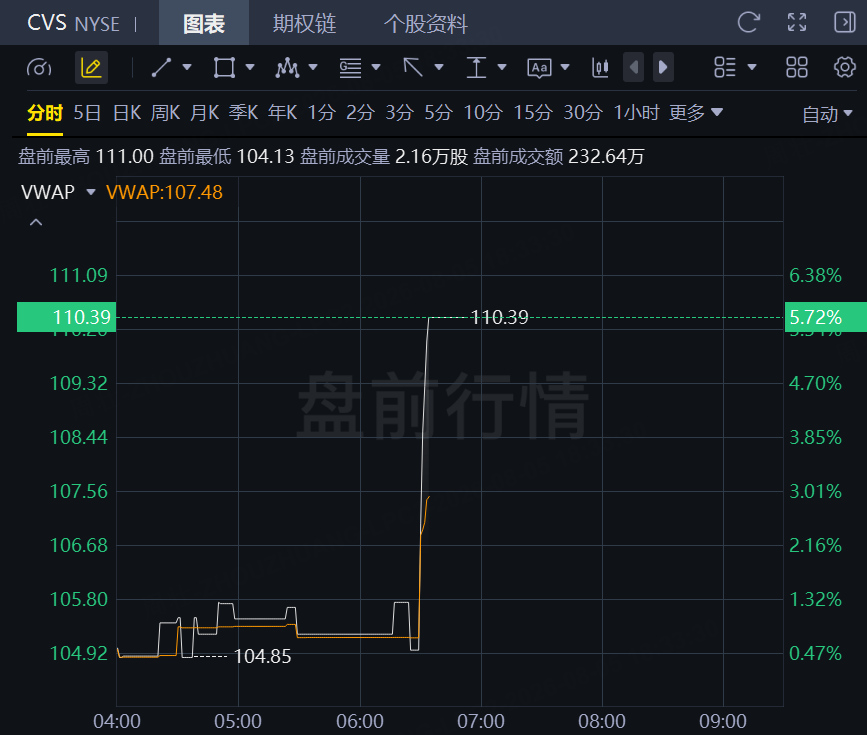Click the 07:00 time axis label
Screen dimensions: 867x735
click(481, 721)
